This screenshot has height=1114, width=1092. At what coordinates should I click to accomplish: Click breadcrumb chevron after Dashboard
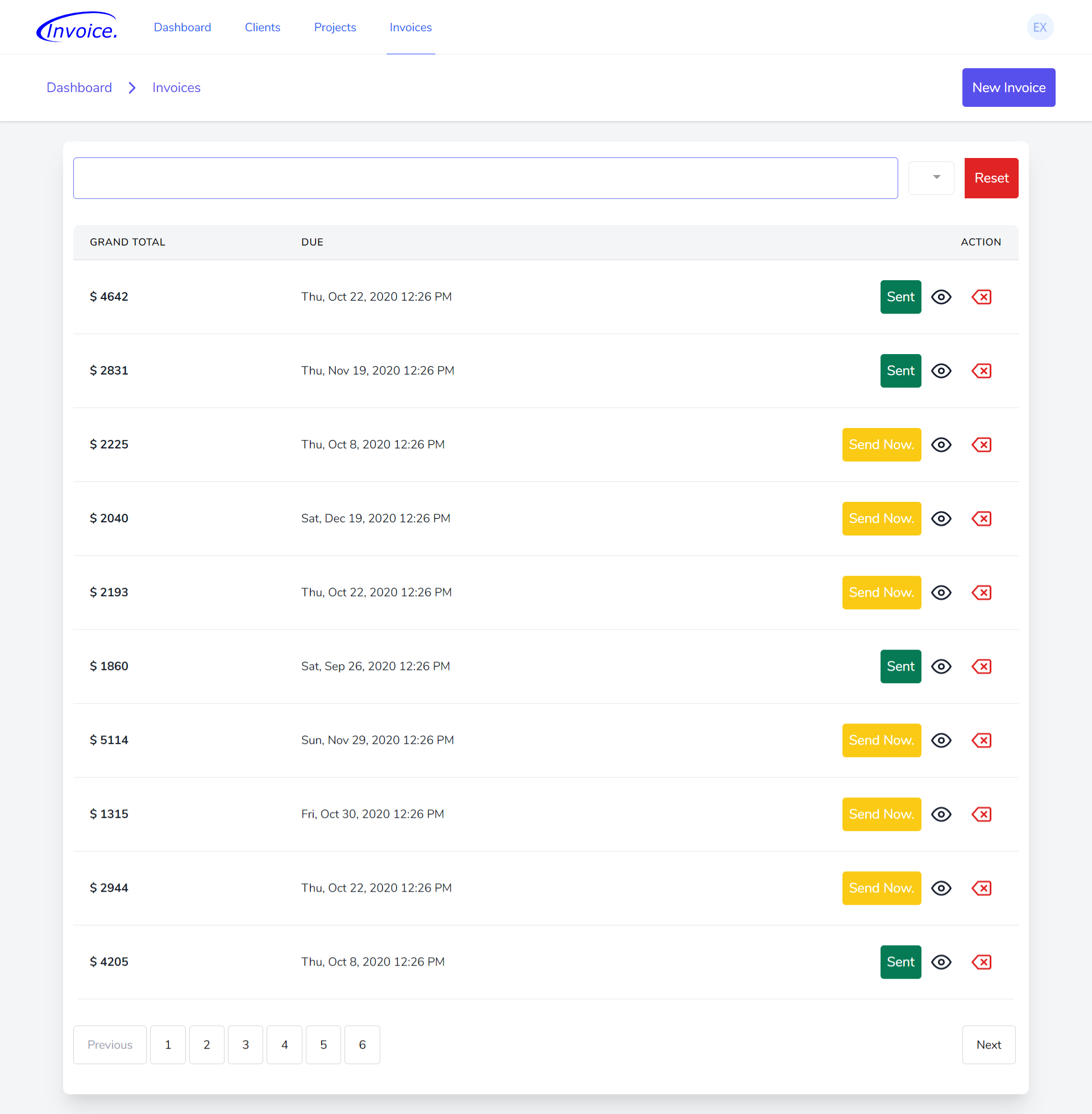pos(132,88)
